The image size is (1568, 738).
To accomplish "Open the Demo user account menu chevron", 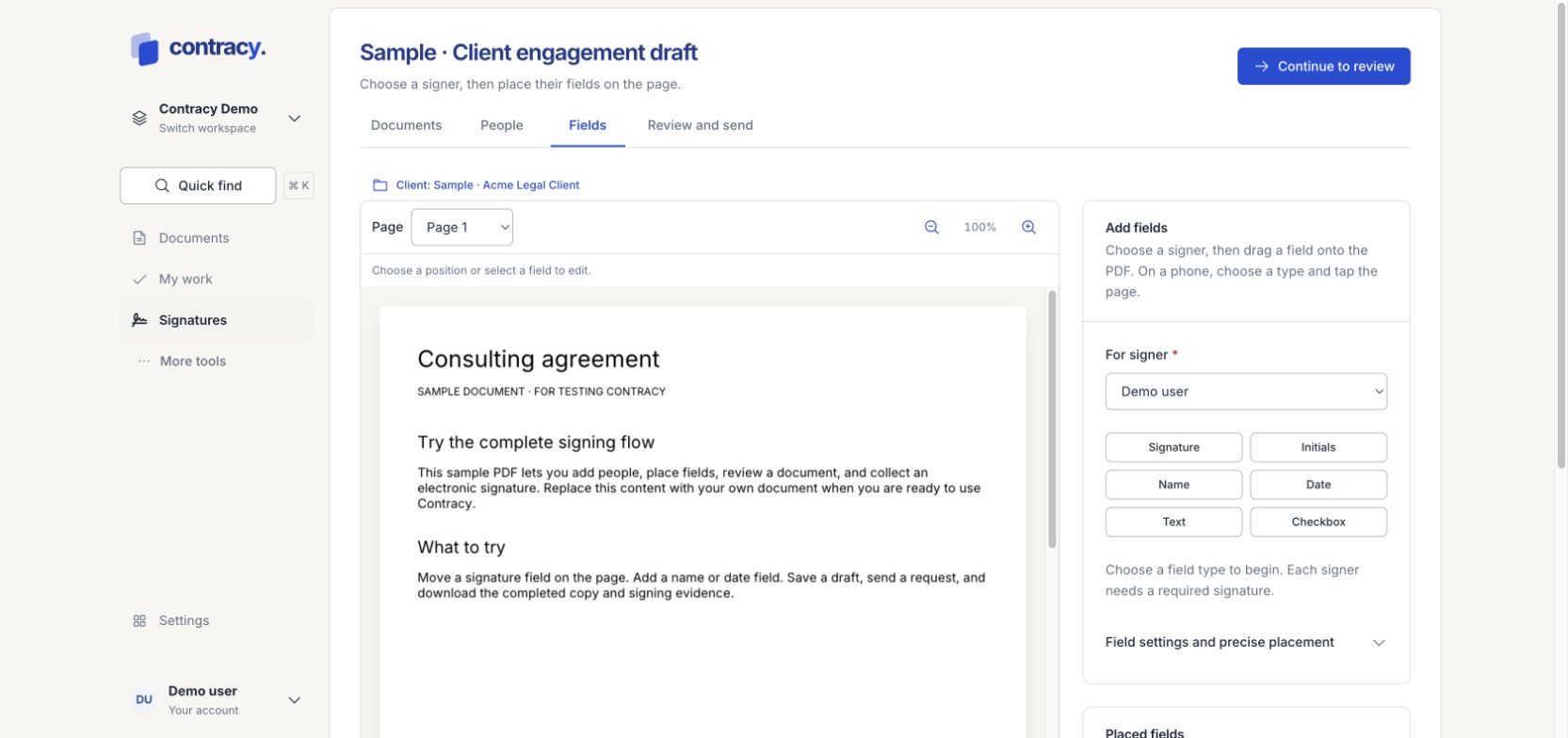I will [x=294, y=700].
